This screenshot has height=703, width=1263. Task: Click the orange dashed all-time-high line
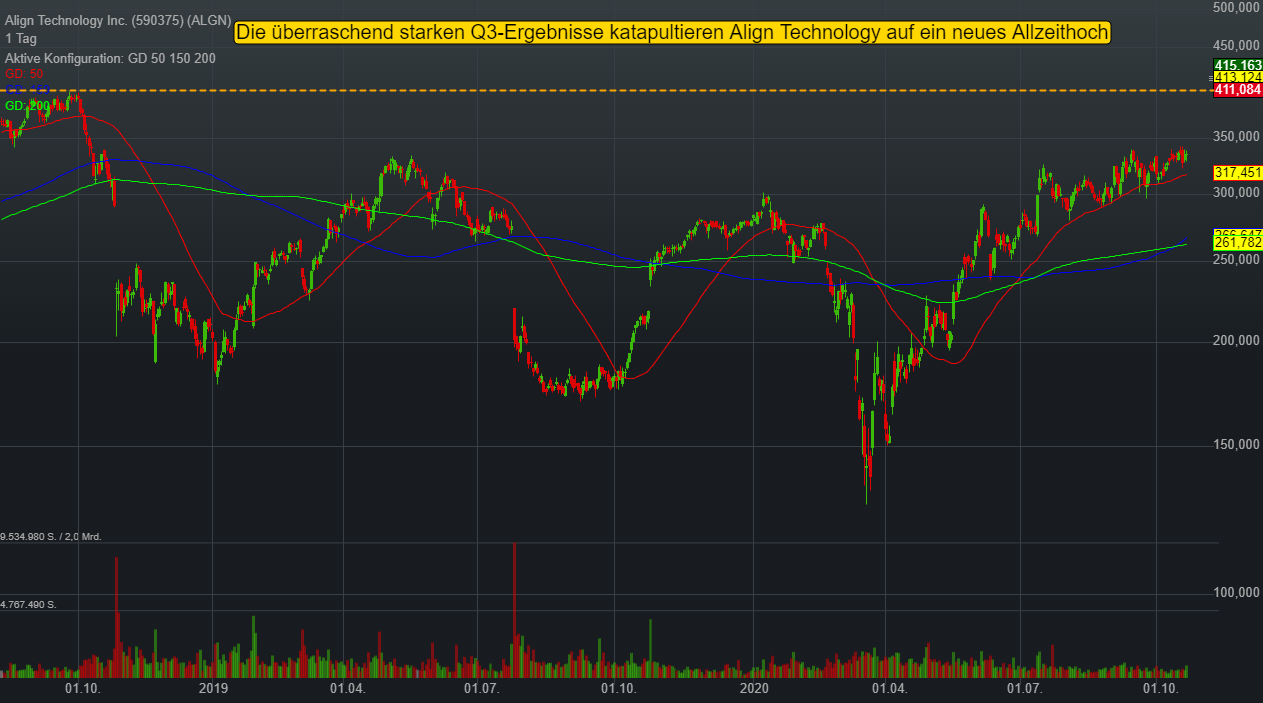pyautogui.click(x=605, y=91)
